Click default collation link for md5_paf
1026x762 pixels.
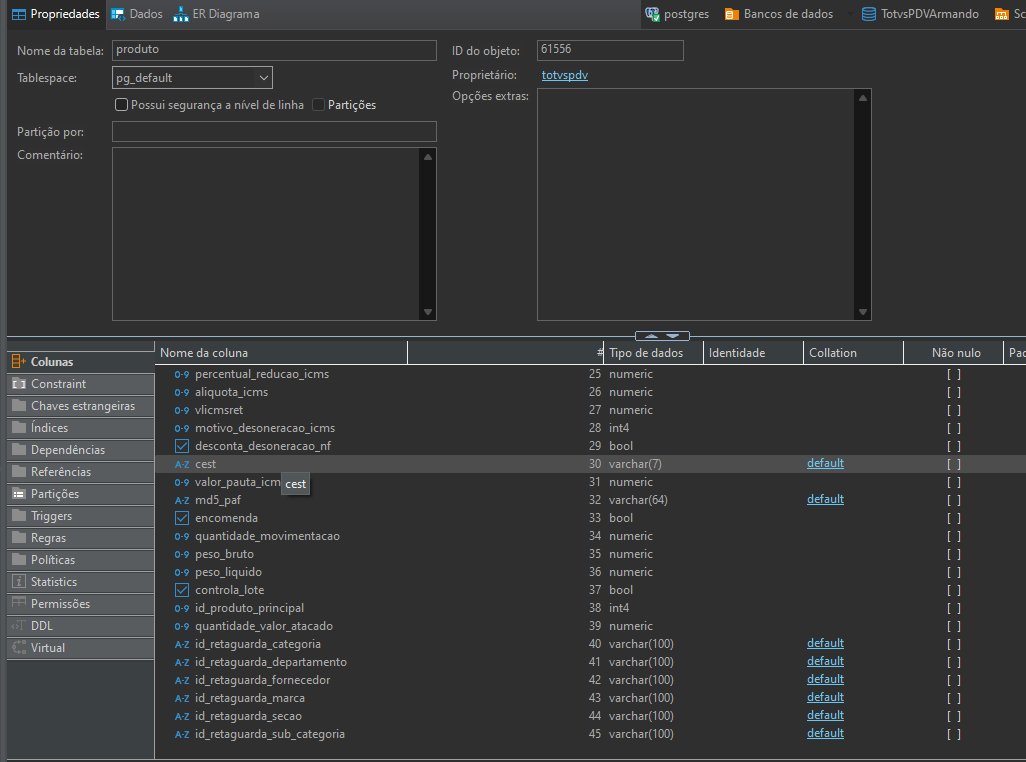825,499
